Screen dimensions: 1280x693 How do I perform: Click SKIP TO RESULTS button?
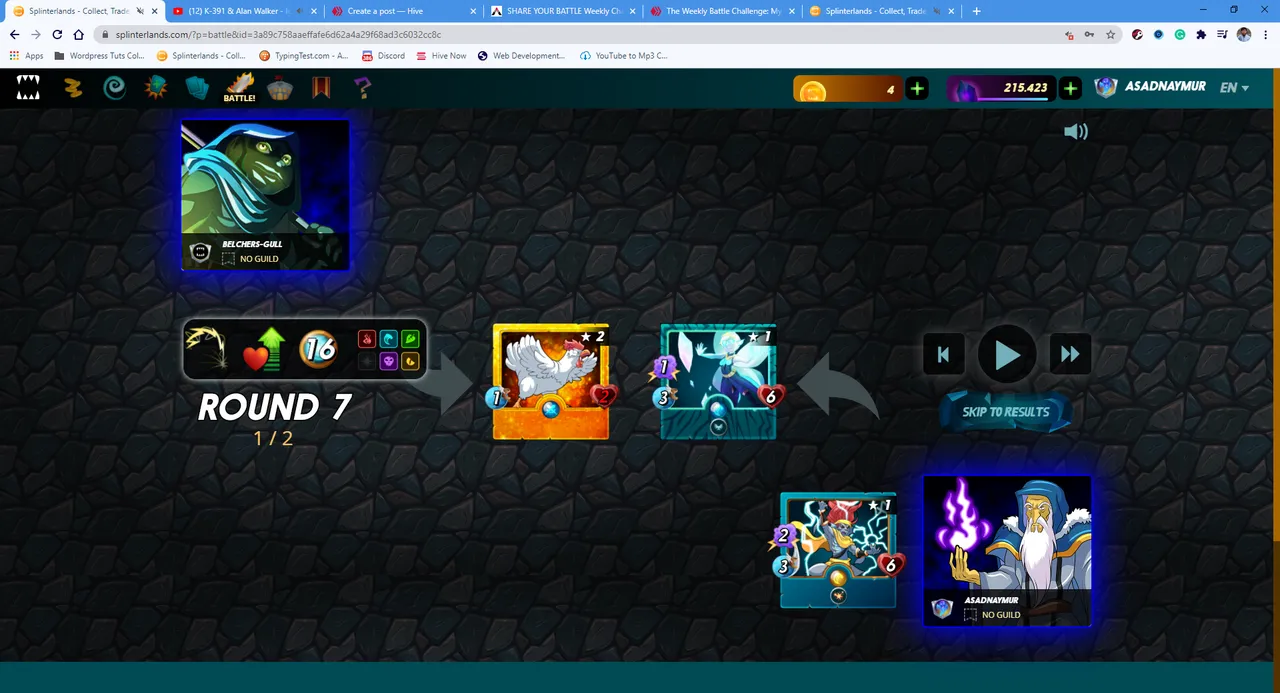point(1005,412)
